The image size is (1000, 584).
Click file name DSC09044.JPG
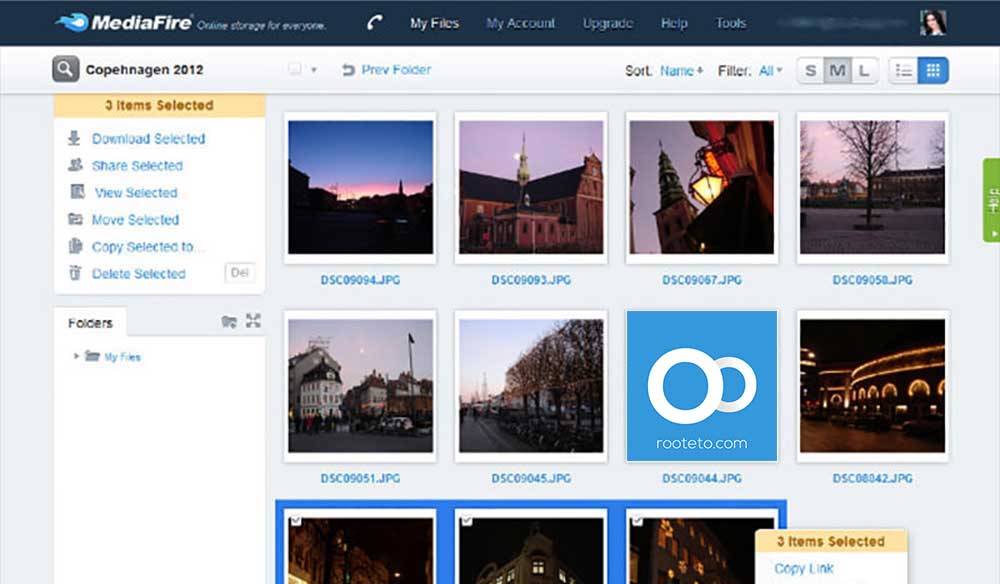(x=702, y=478)
